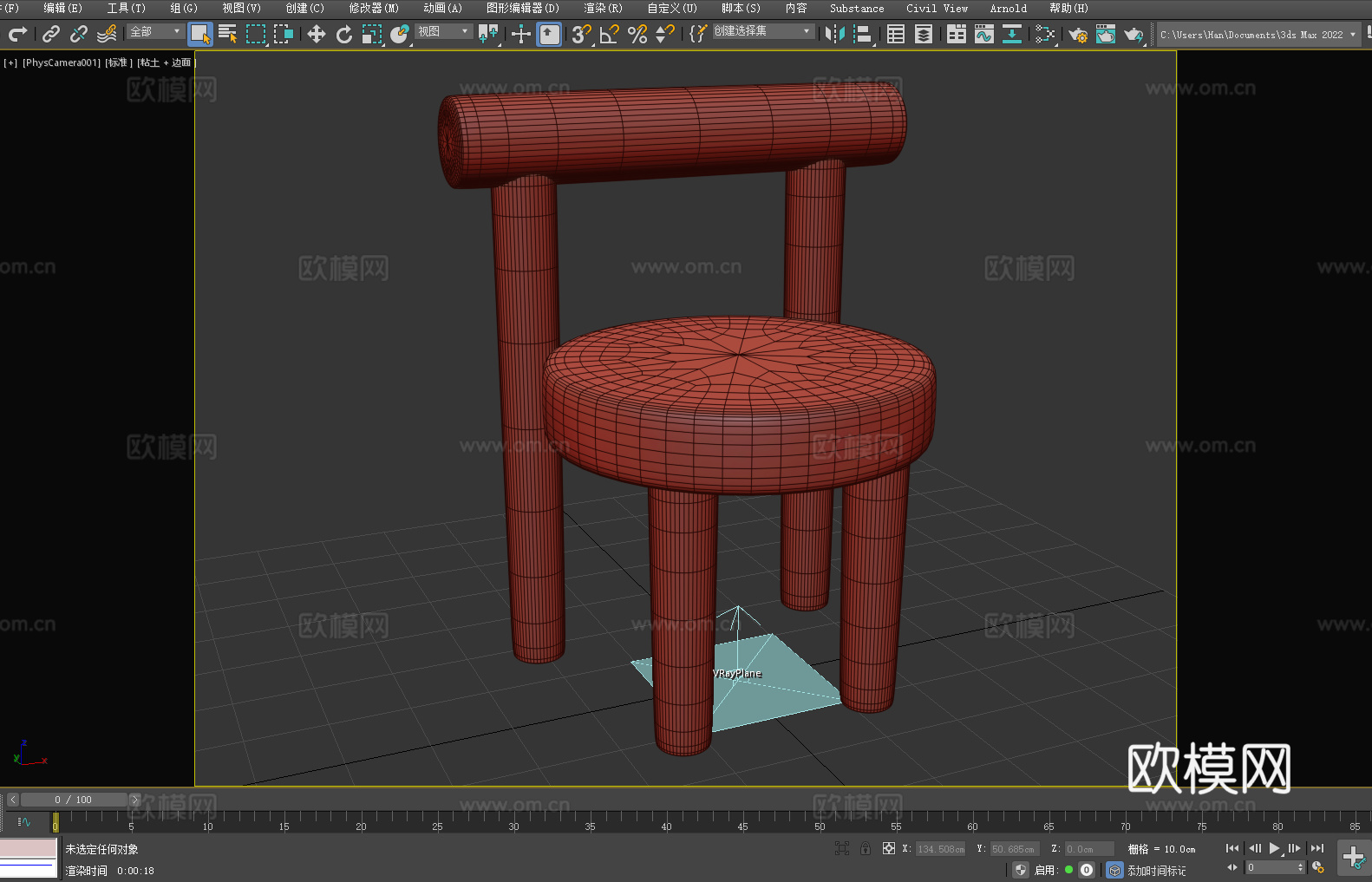Image resolution: width=1372 pixels, height=882 pixels.
Task: Step time slider forward with right arrow
Action: 134,800
